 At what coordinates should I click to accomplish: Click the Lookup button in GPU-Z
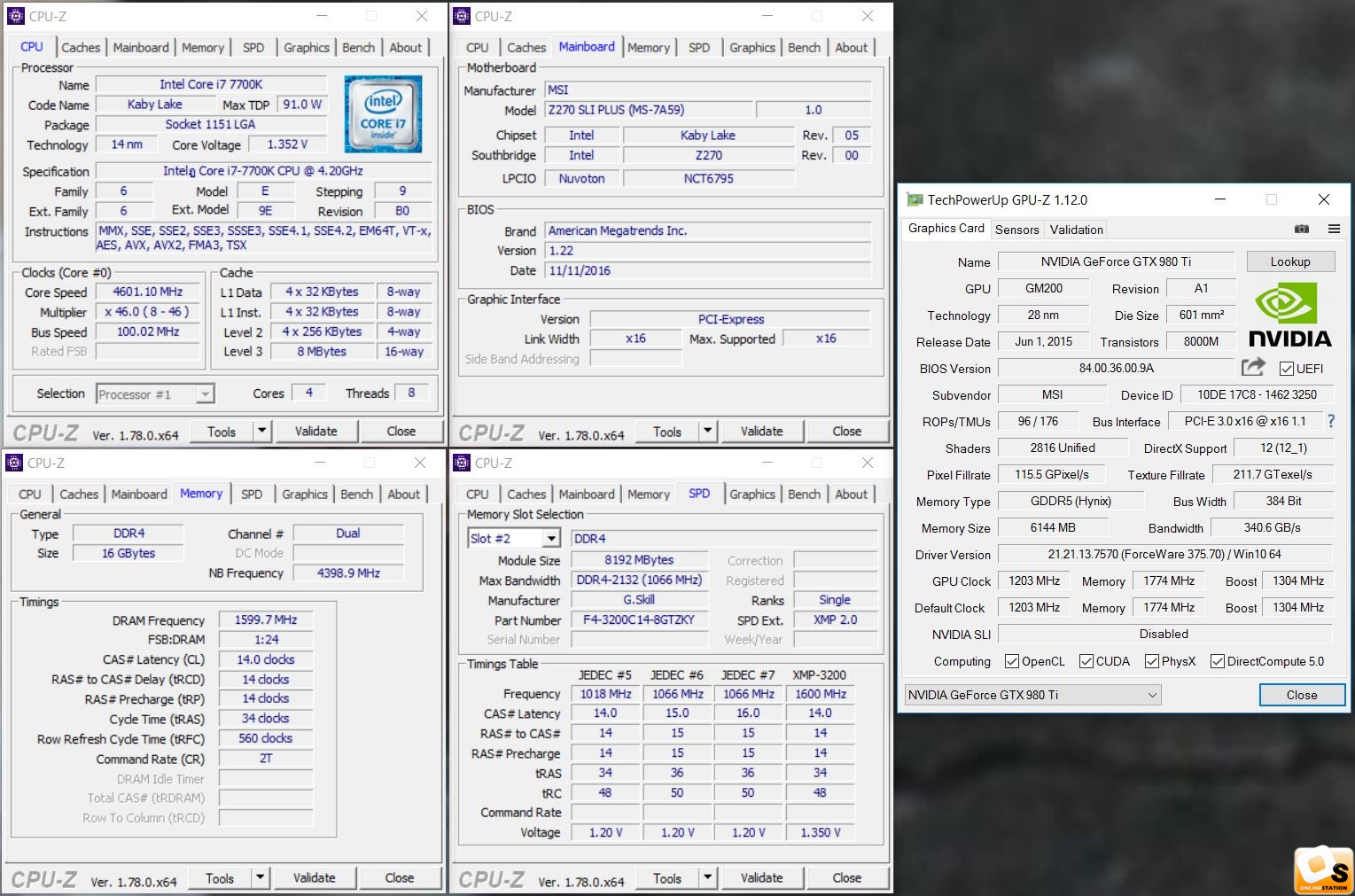point(1290,261)
